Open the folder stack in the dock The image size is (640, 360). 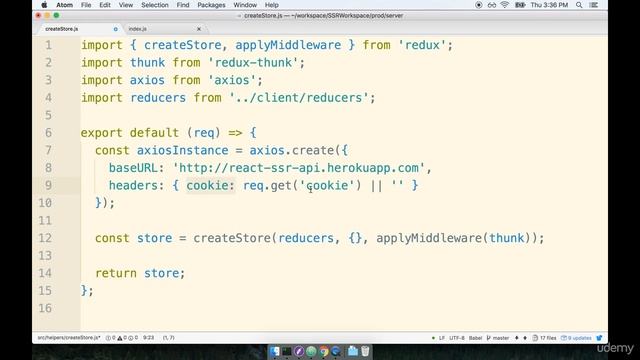pos(353,351)
